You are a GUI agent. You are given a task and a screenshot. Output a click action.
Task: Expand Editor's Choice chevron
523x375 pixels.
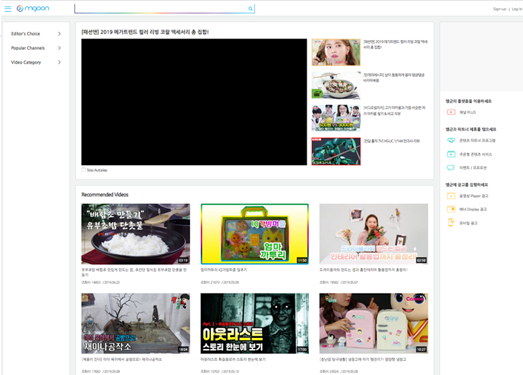click(59, 34)
